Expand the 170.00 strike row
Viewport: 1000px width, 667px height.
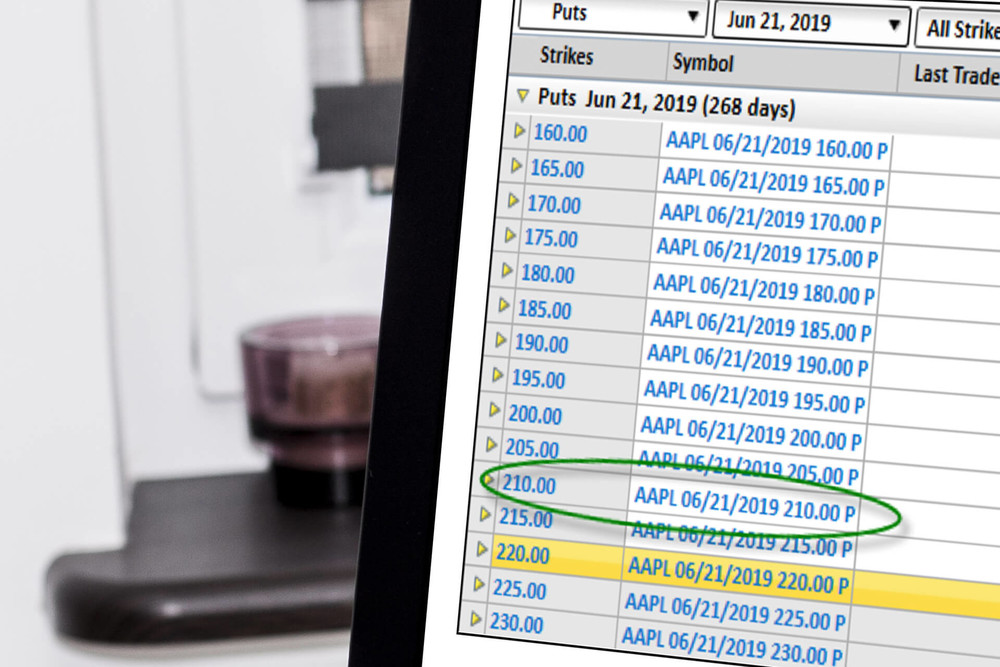(x=513, y=202)
